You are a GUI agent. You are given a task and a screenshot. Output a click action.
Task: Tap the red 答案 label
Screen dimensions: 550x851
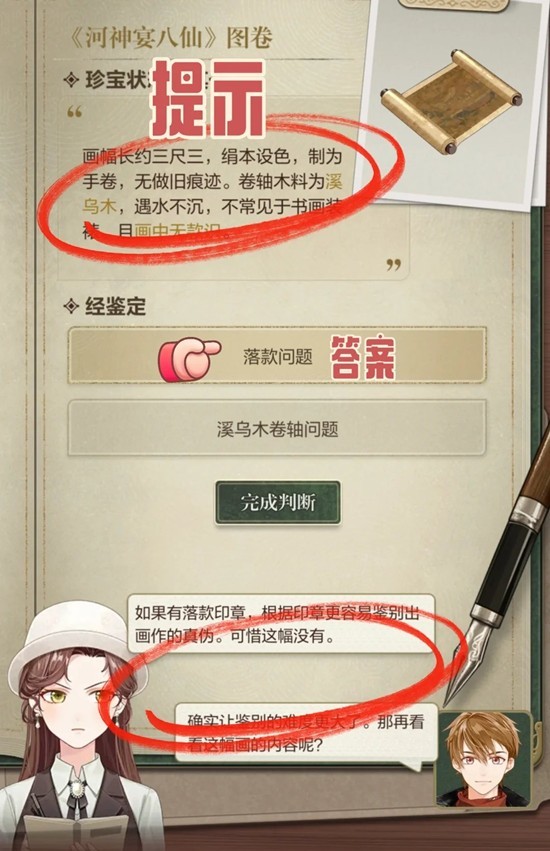[363, 357]
